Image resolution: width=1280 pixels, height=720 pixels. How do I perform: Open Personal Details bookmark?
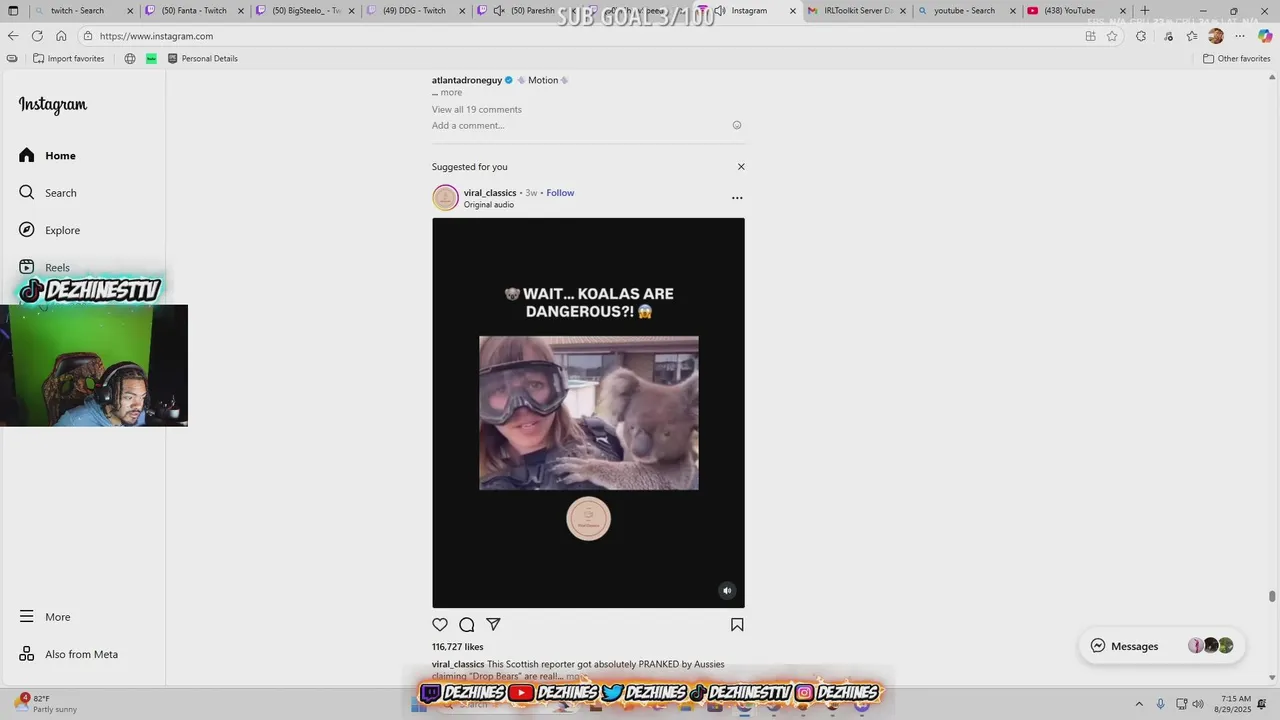[x=202, y=59]
